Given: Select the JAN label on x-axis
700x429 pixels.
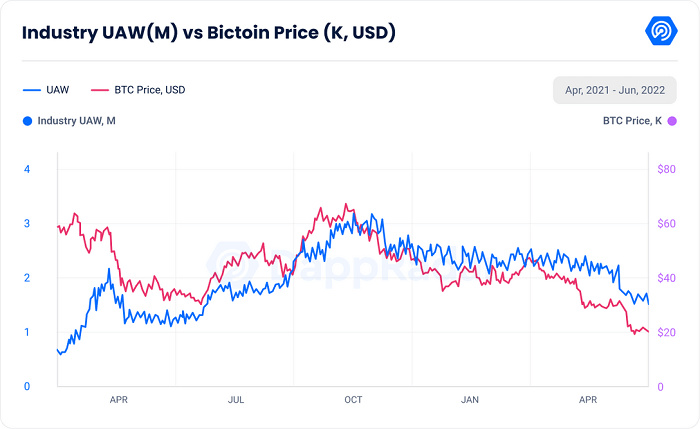Looking at the screenshot, I should pos(470,400).
